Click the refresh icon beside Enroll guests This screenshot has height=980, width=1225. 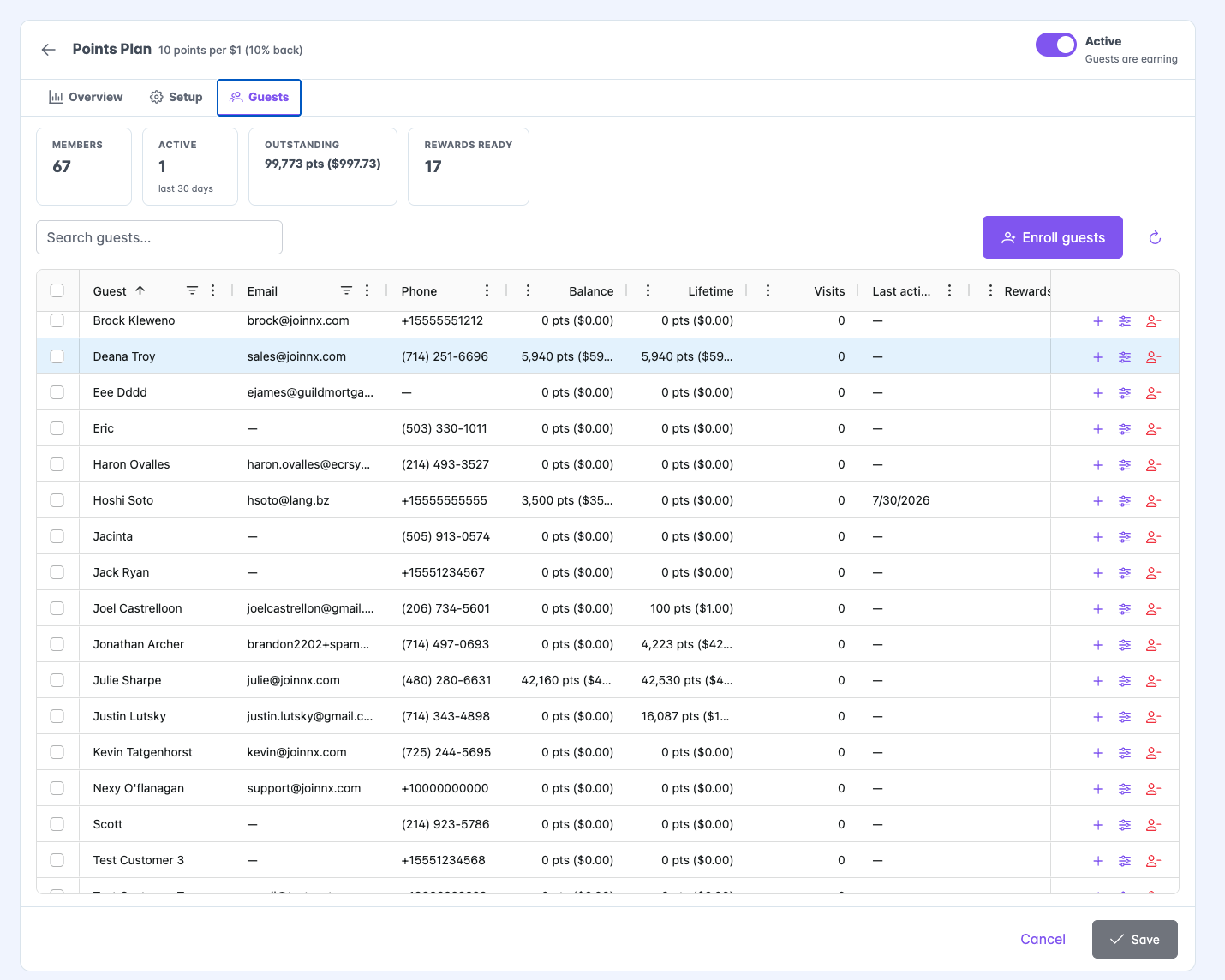tap(1155, 237)
